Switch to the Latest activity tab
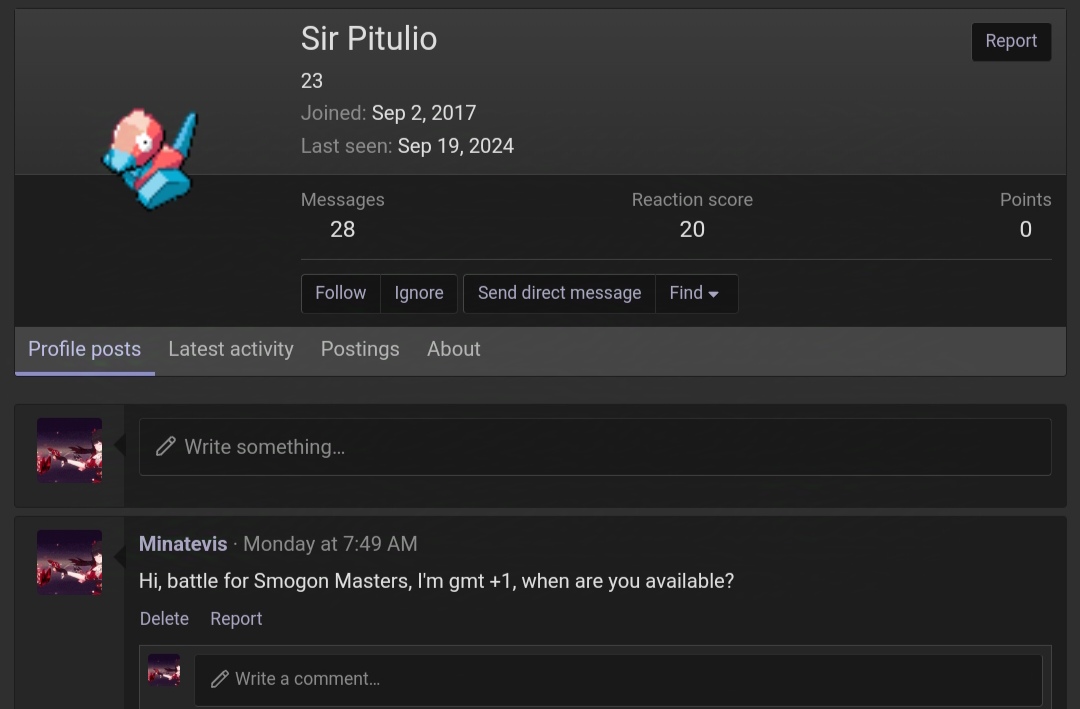The width and height of the screenshot is (1080, 709). [231, 349]
